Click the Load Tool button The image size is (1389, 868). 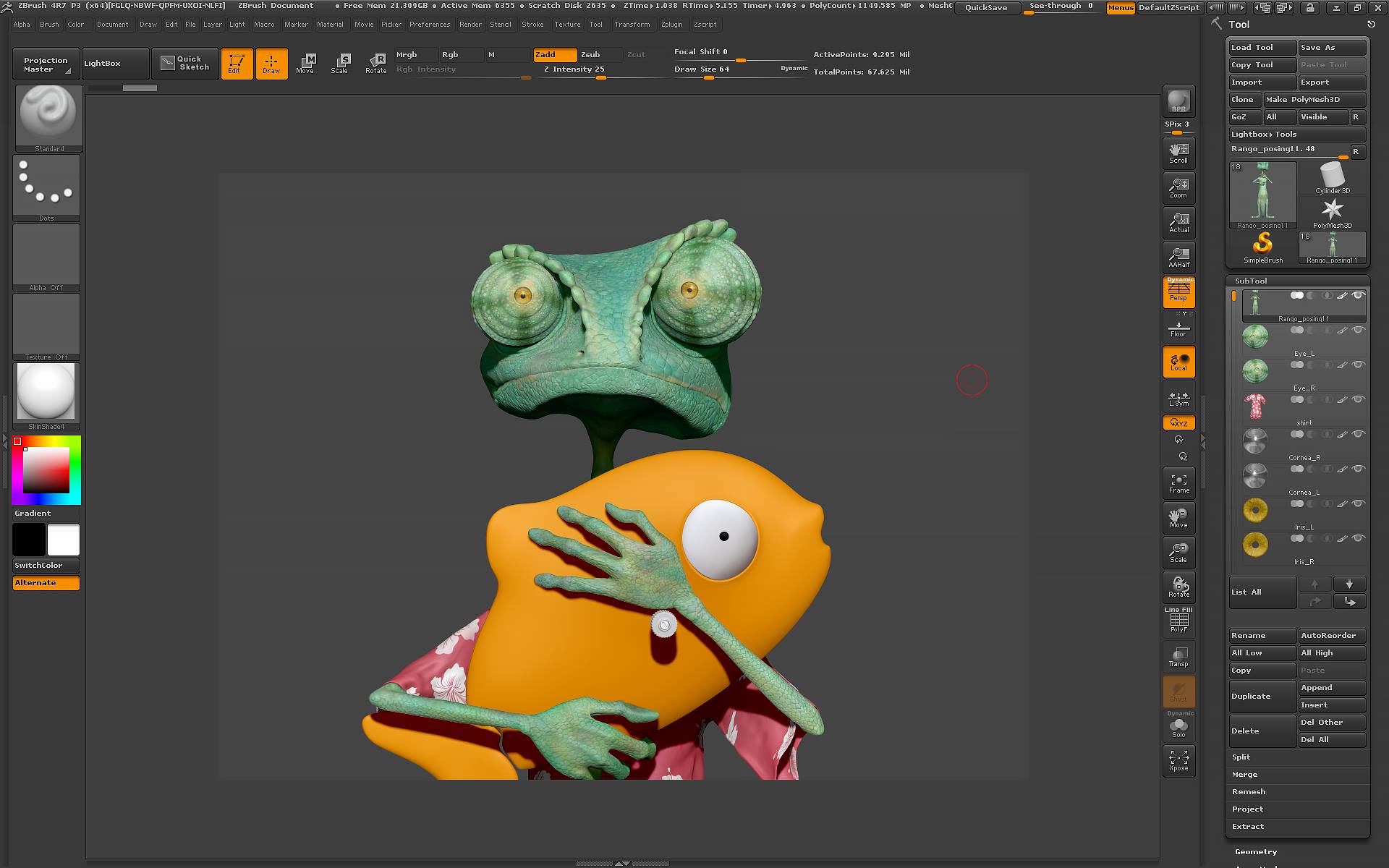pyautogui.click(x=1262, y=48)
